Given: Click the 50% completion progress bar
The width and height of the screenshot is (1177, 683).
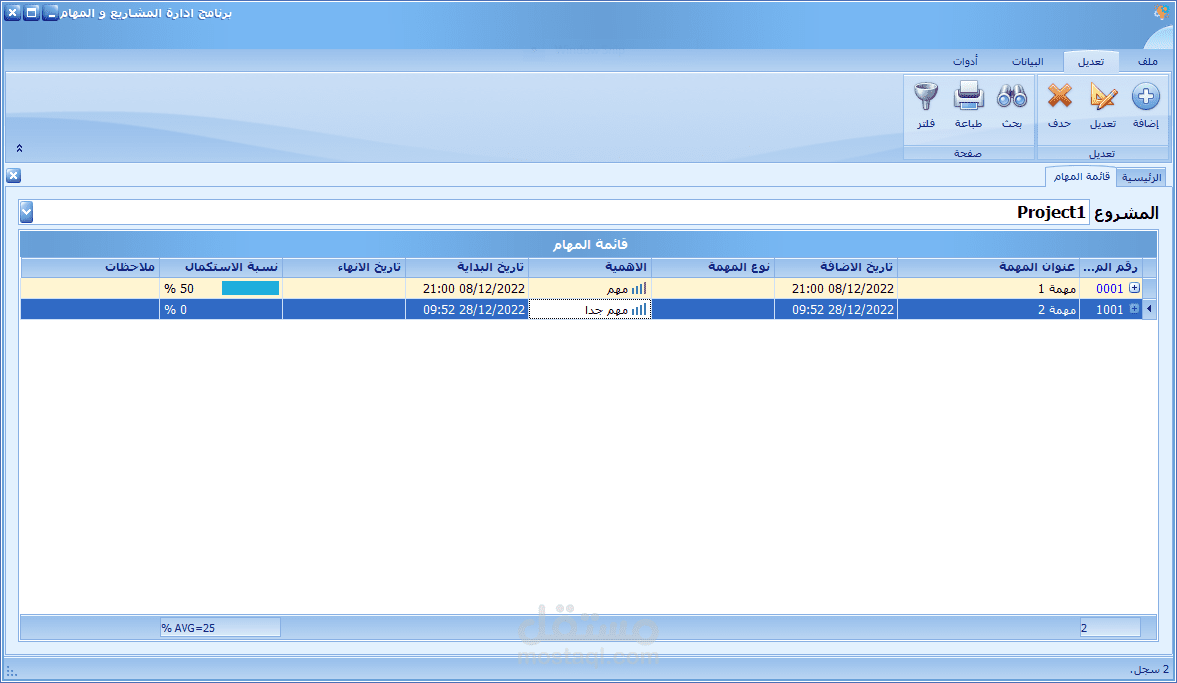Looking at the screenshot, I should click(250, 288).
